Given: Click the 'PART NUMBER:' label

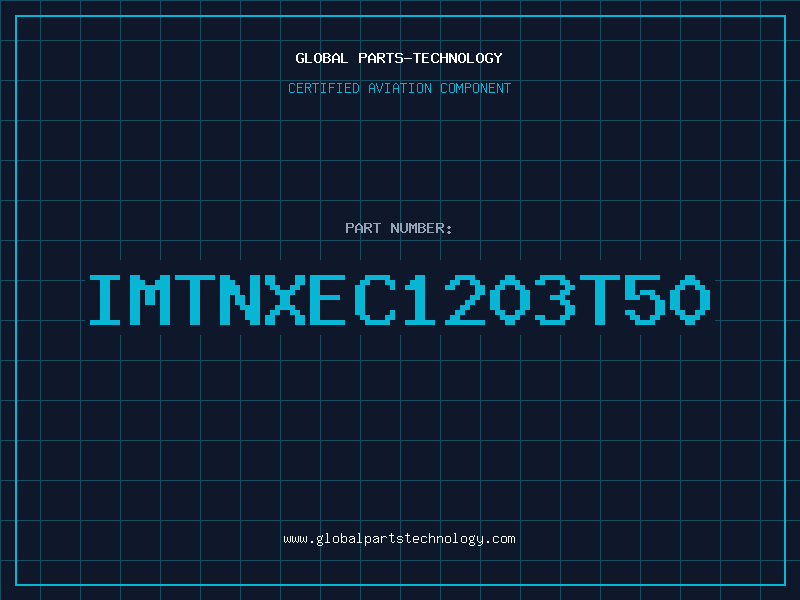Looking at the screenshot, I should point(399,228).
